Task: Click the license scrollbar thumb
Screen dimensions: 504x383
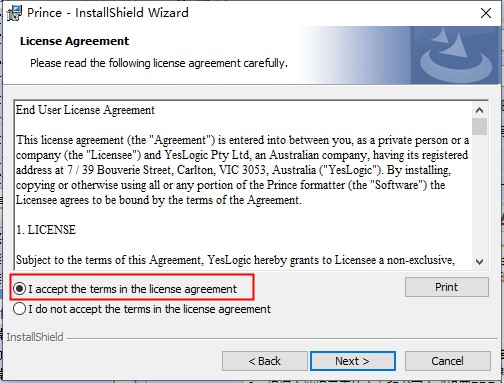Action: point(479,126)
